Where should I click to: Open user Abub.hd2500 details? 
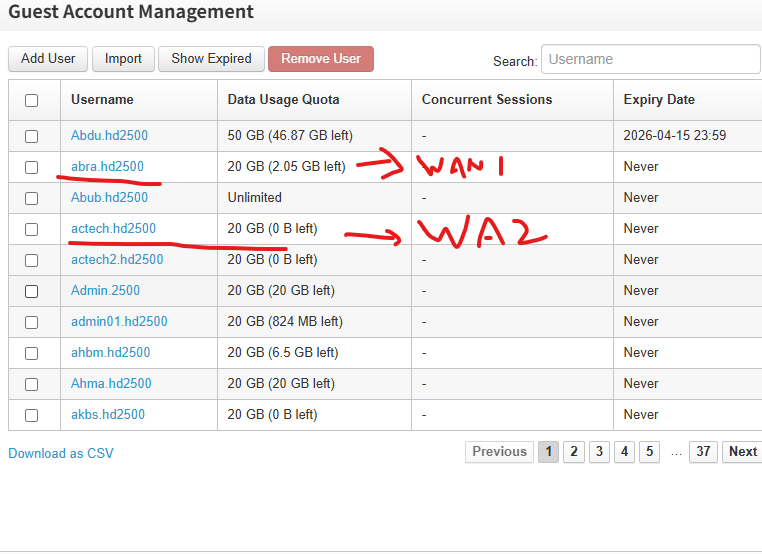point(109,198)
